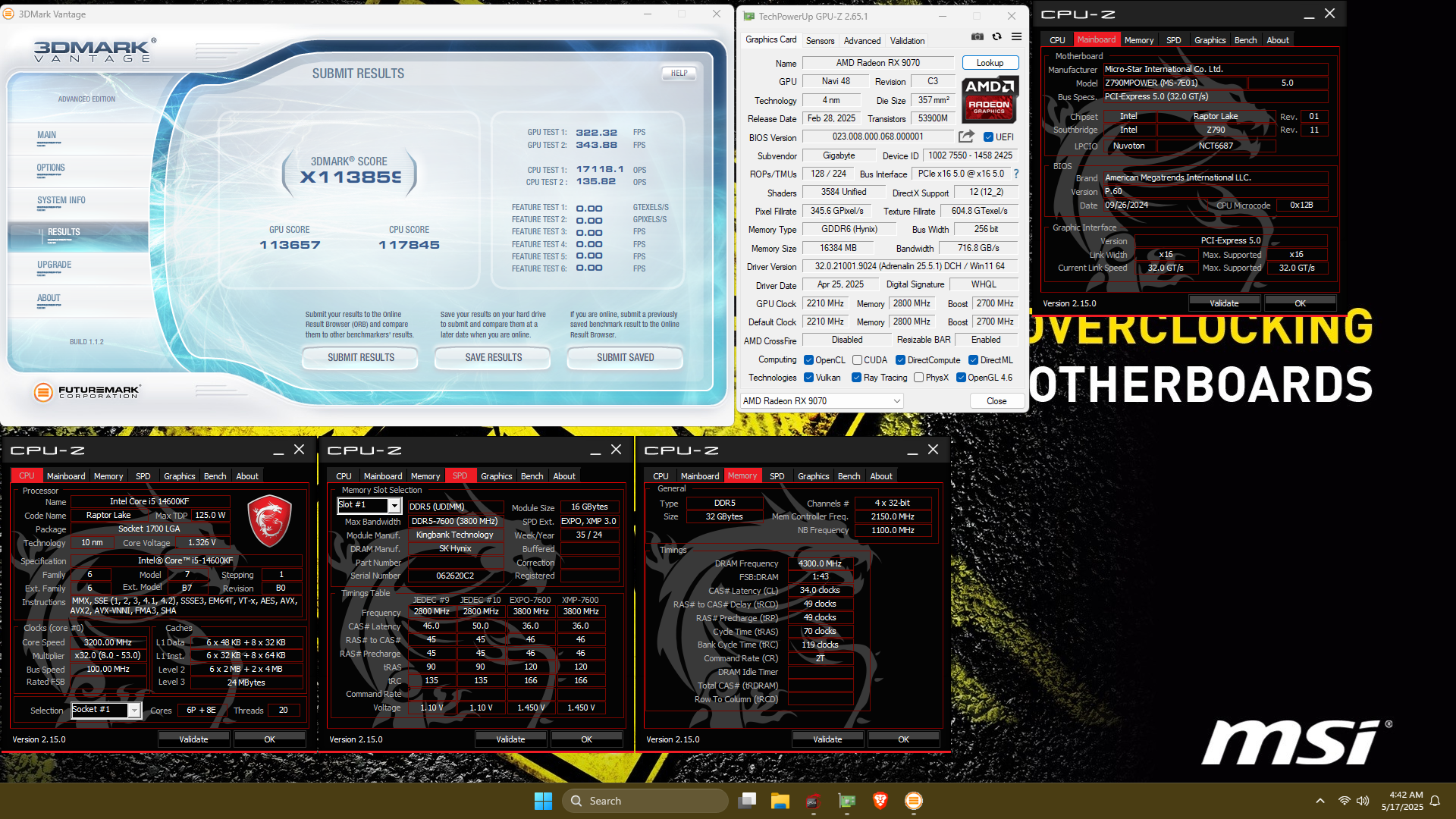The width and height of the screenshot is (1456, 819).
Task: Click the BIOS share/export icon in GPU-Z
Action: (966, 136)
